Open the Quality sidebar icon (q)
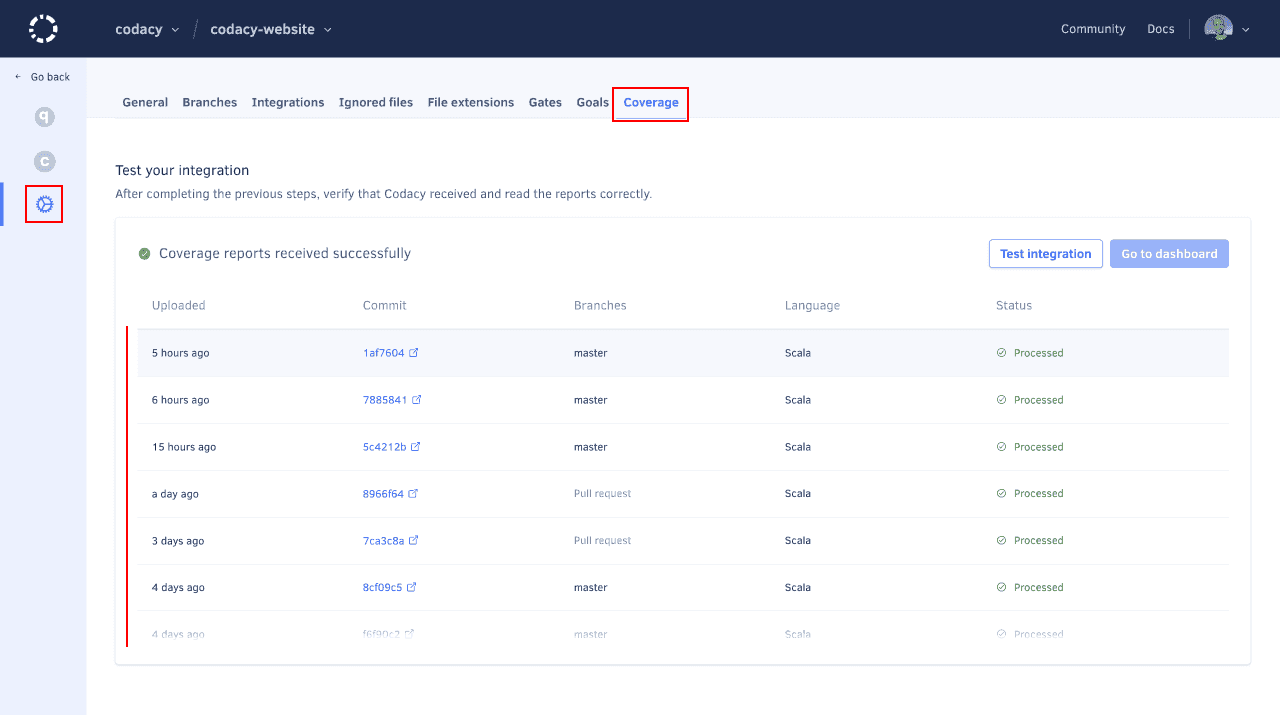The image size is (1280, 715). 44,117
